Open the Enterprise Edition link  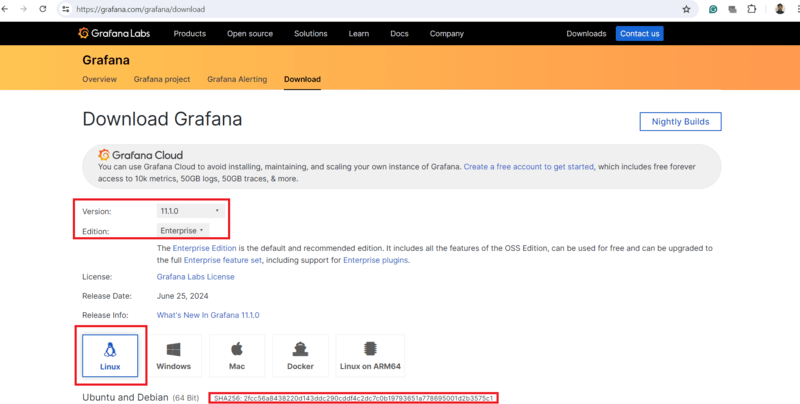204,248
